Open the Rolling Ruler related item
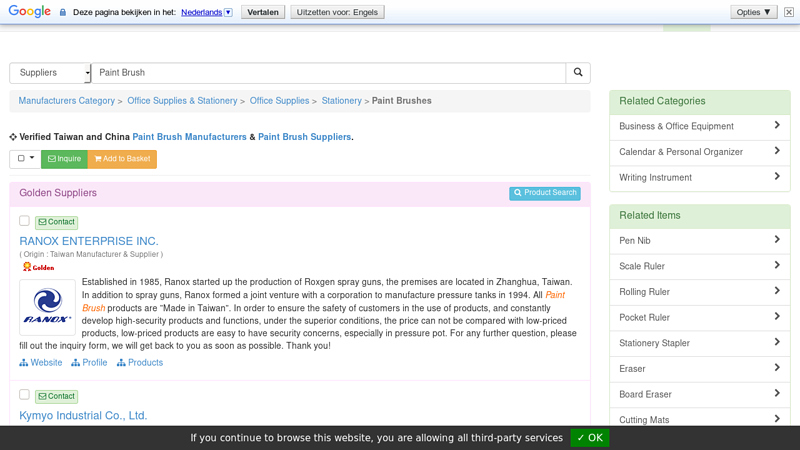Viewport: 800px width, 450px height. point(699,292)
